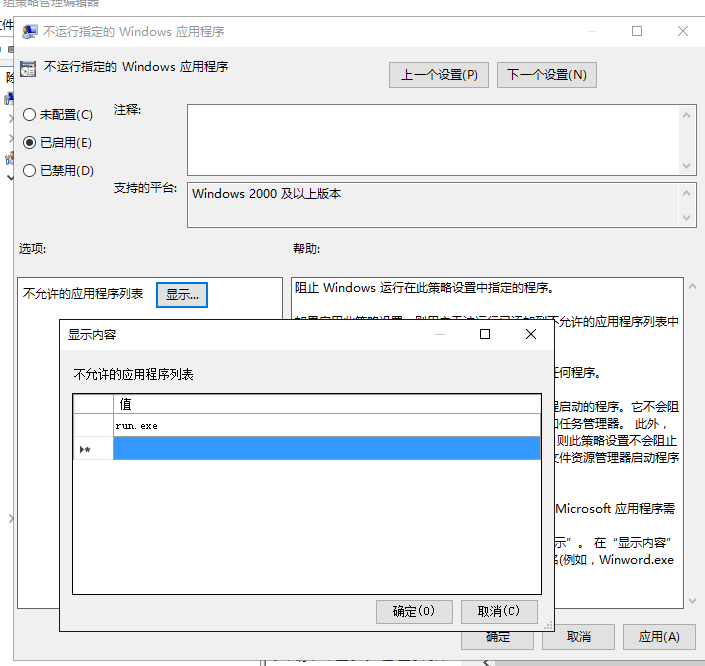Viewport: 705px width, 666px height.
Task: Click the policy setting icon beside heading
Action: click(28, 69)
